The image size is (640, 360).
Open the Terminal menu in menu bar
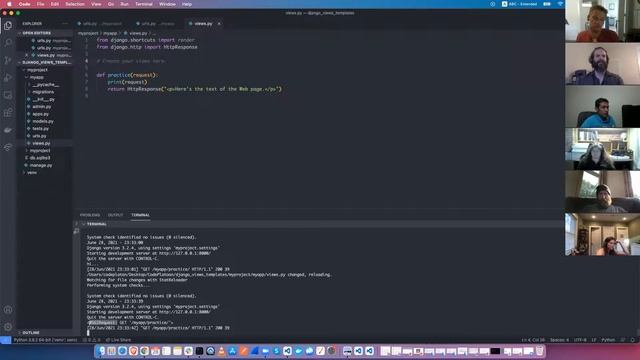coord(144,4)
